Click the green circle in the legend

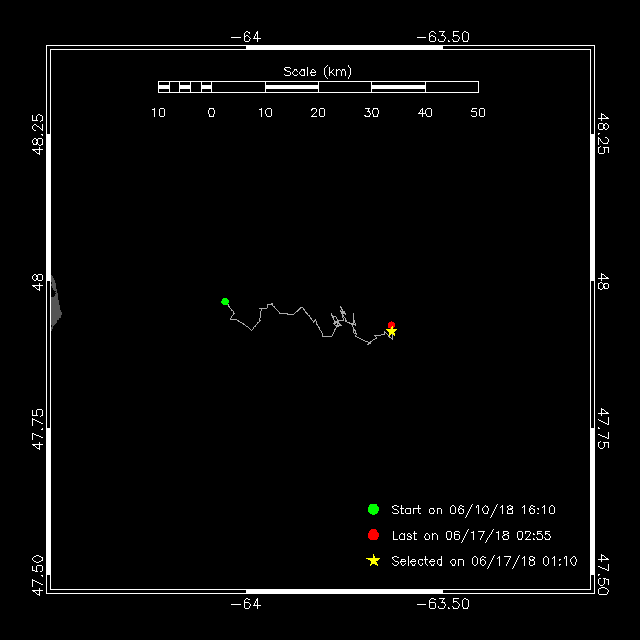pyautogui.click(x=373, y=509)
